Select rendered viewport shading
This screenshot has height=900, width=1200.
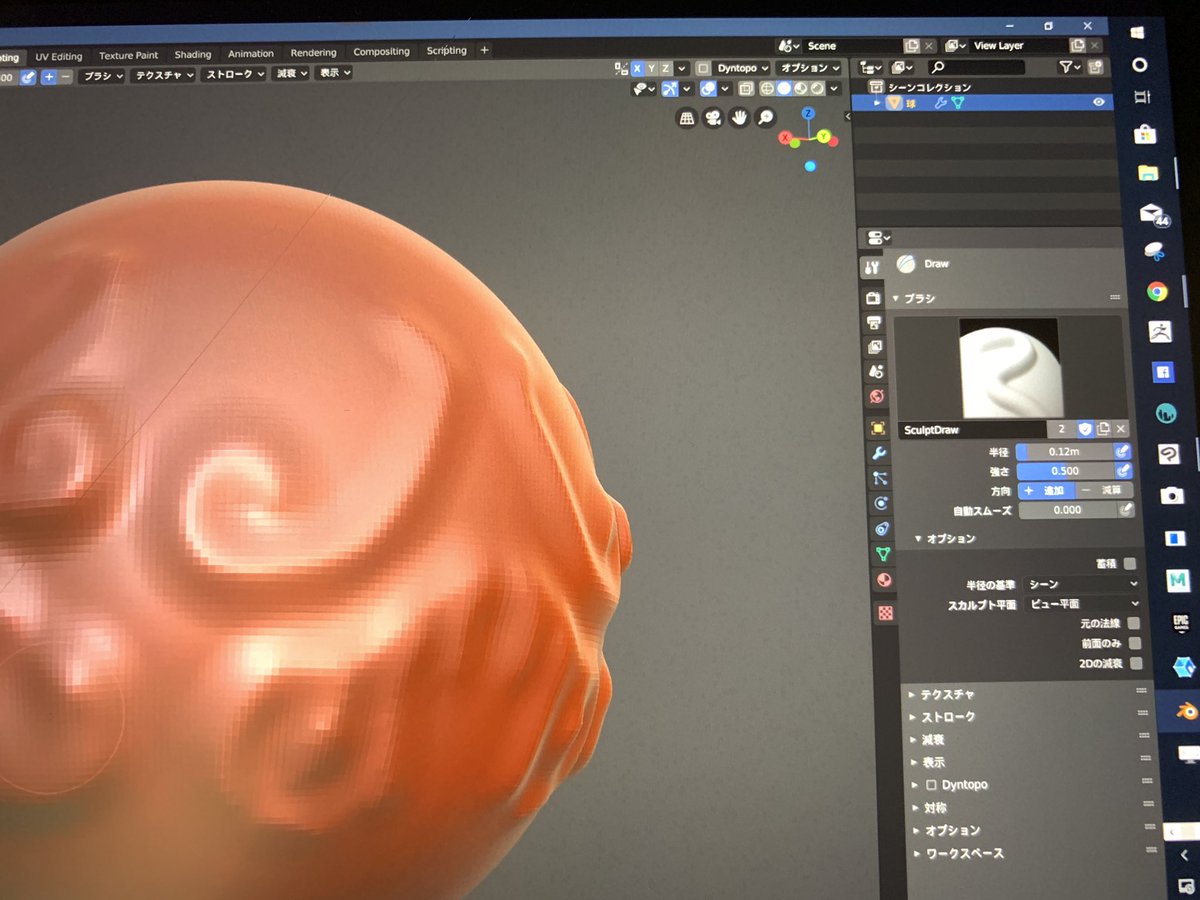817,89
